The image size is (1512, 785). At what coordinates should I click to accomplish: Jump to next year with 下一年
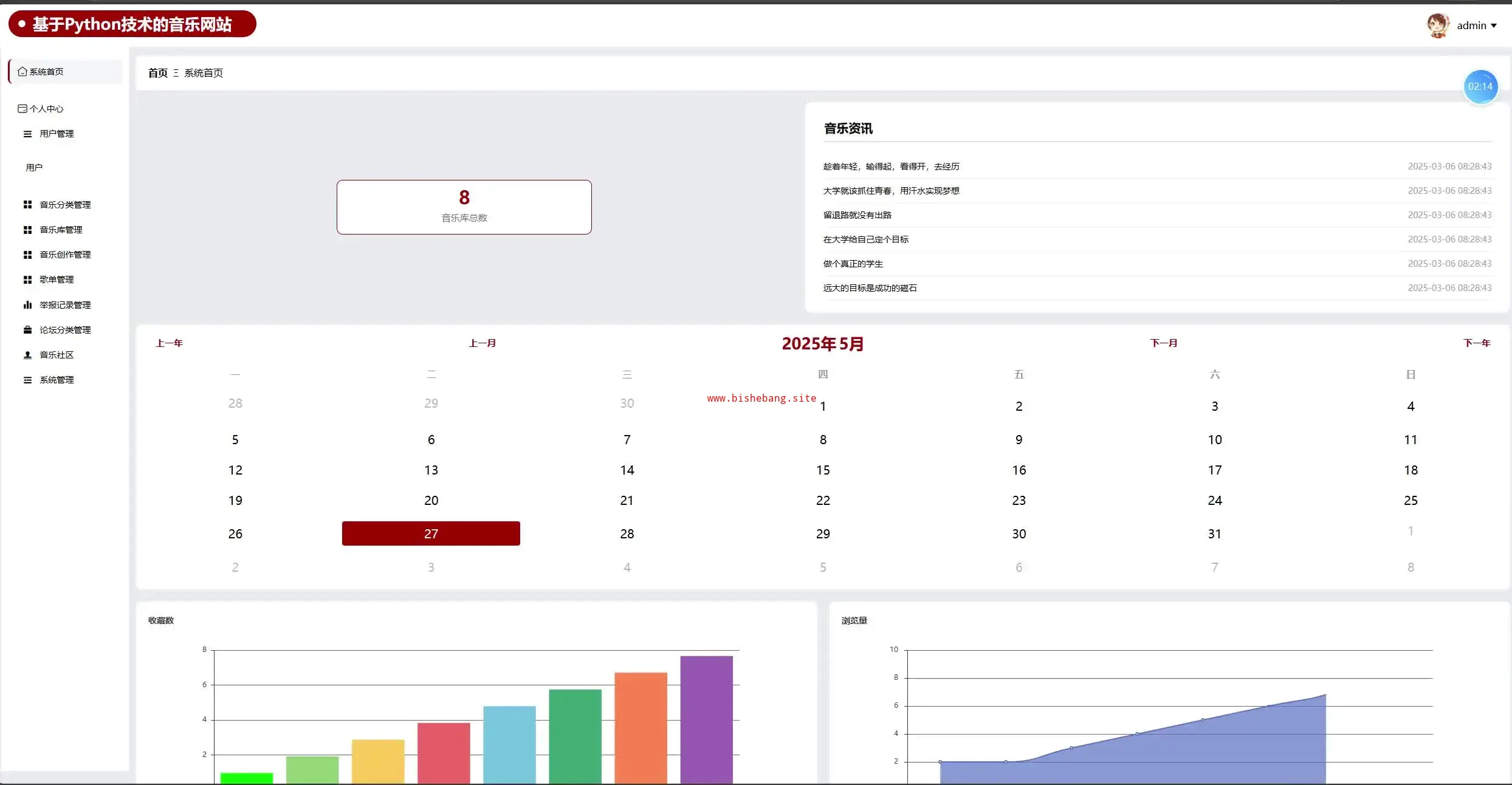click(1476, 343)
